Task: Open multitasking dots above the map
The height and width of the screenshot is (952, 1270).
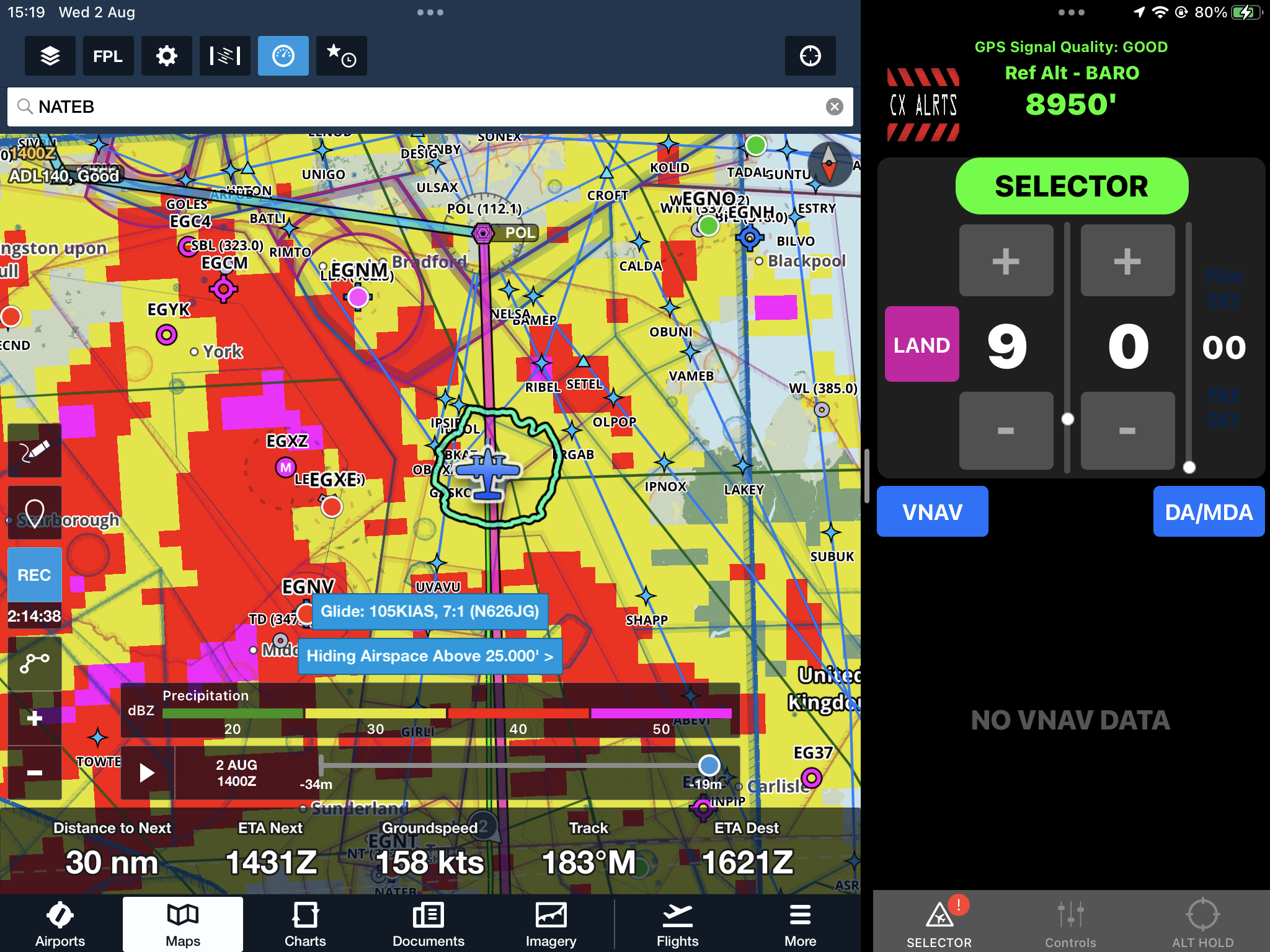Action: point(430,12)
